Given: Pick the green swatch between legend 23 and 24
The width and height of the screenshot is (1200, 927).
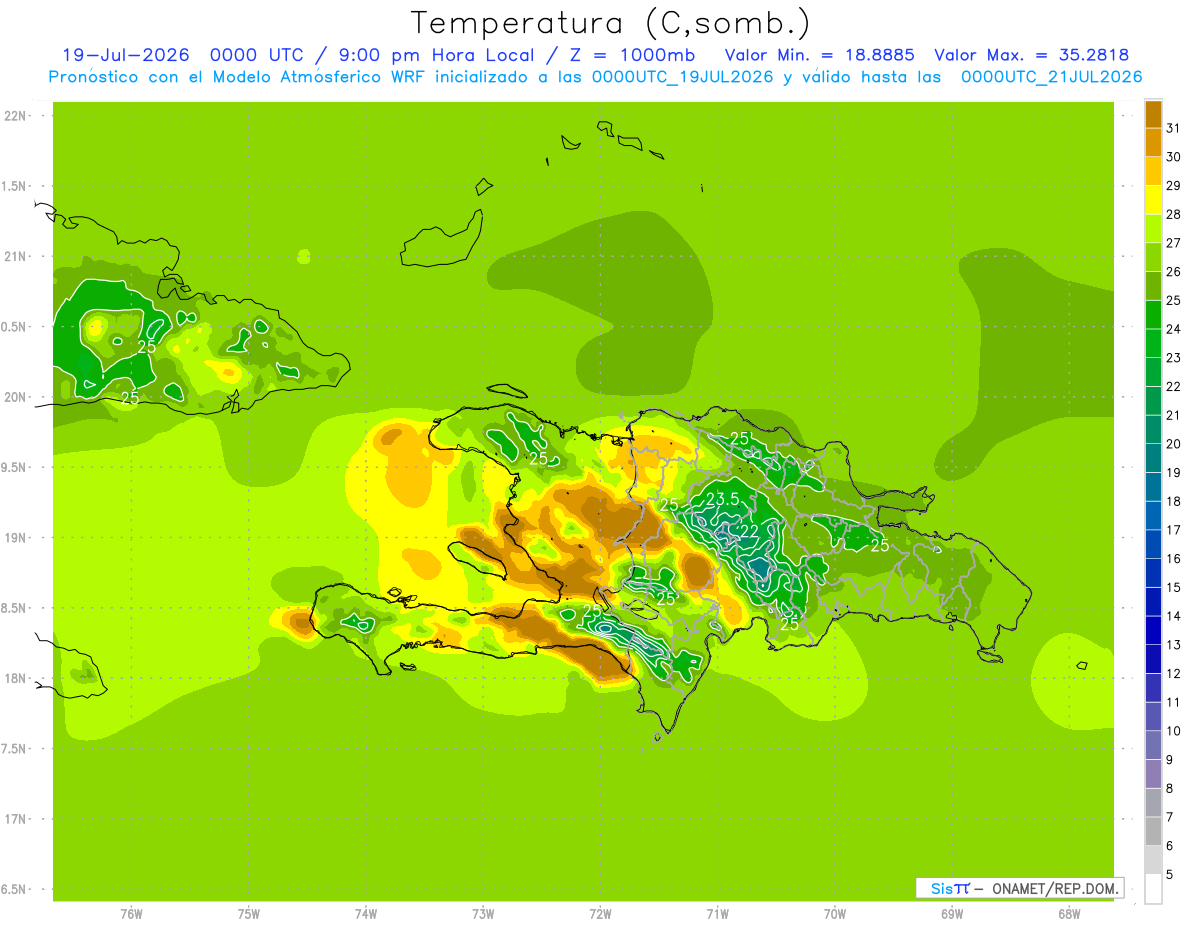Looking at the screenshot, I should tap(1153, 344).
